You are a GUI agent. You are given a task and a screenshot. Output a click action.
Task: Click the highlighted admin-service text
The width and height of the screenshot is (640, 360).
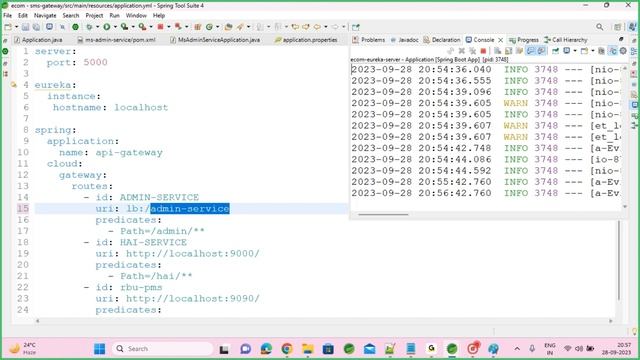tap(190, 209)
